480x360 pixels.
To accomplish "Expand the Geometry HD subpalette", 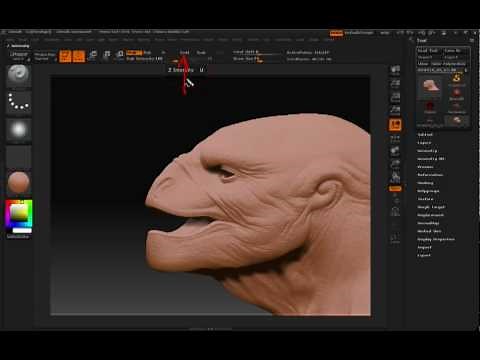I will coord(431,159).
